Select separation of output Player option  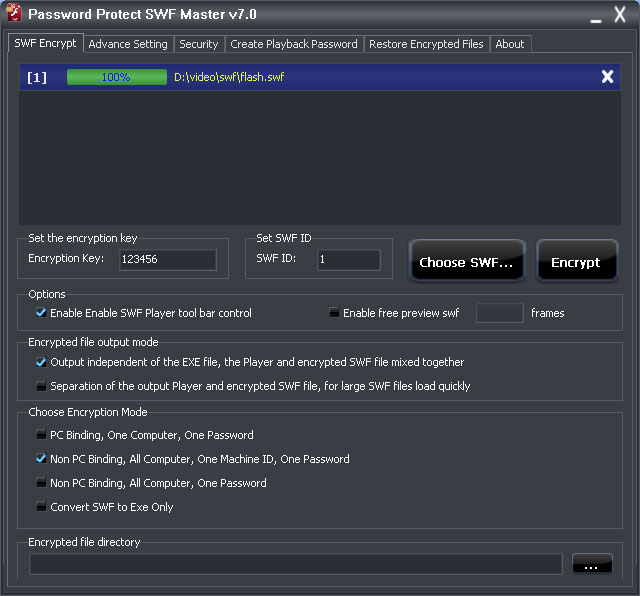[x=41, y=386]
